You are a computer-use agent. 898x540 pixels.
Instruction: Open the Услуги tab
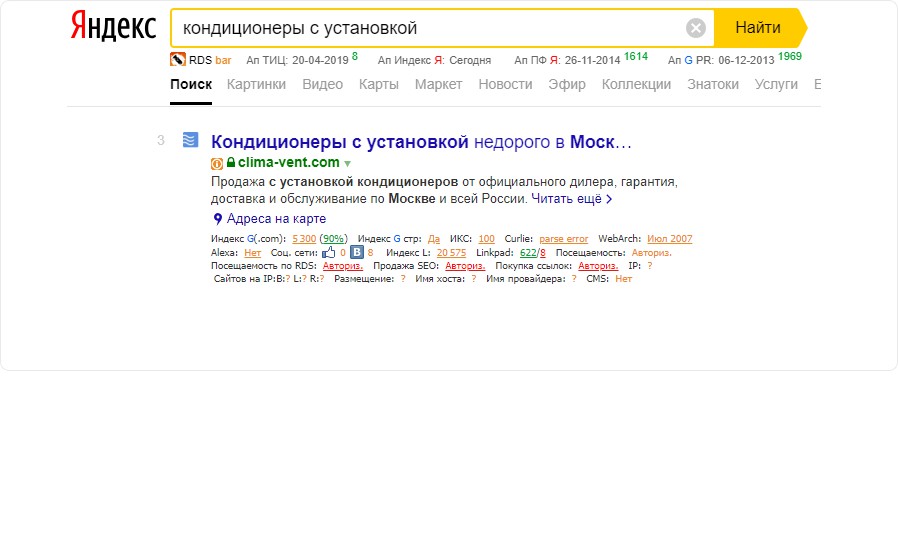click(776, 84)
